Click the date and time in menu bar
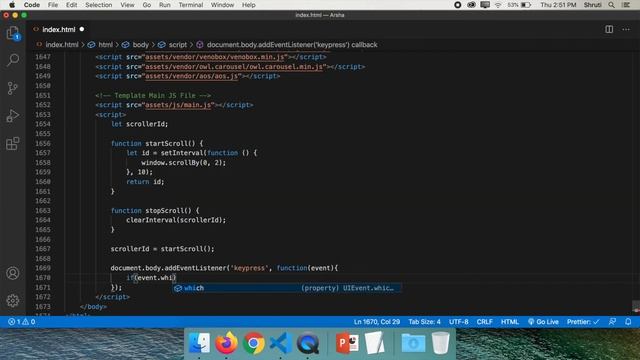 [558, 5]
